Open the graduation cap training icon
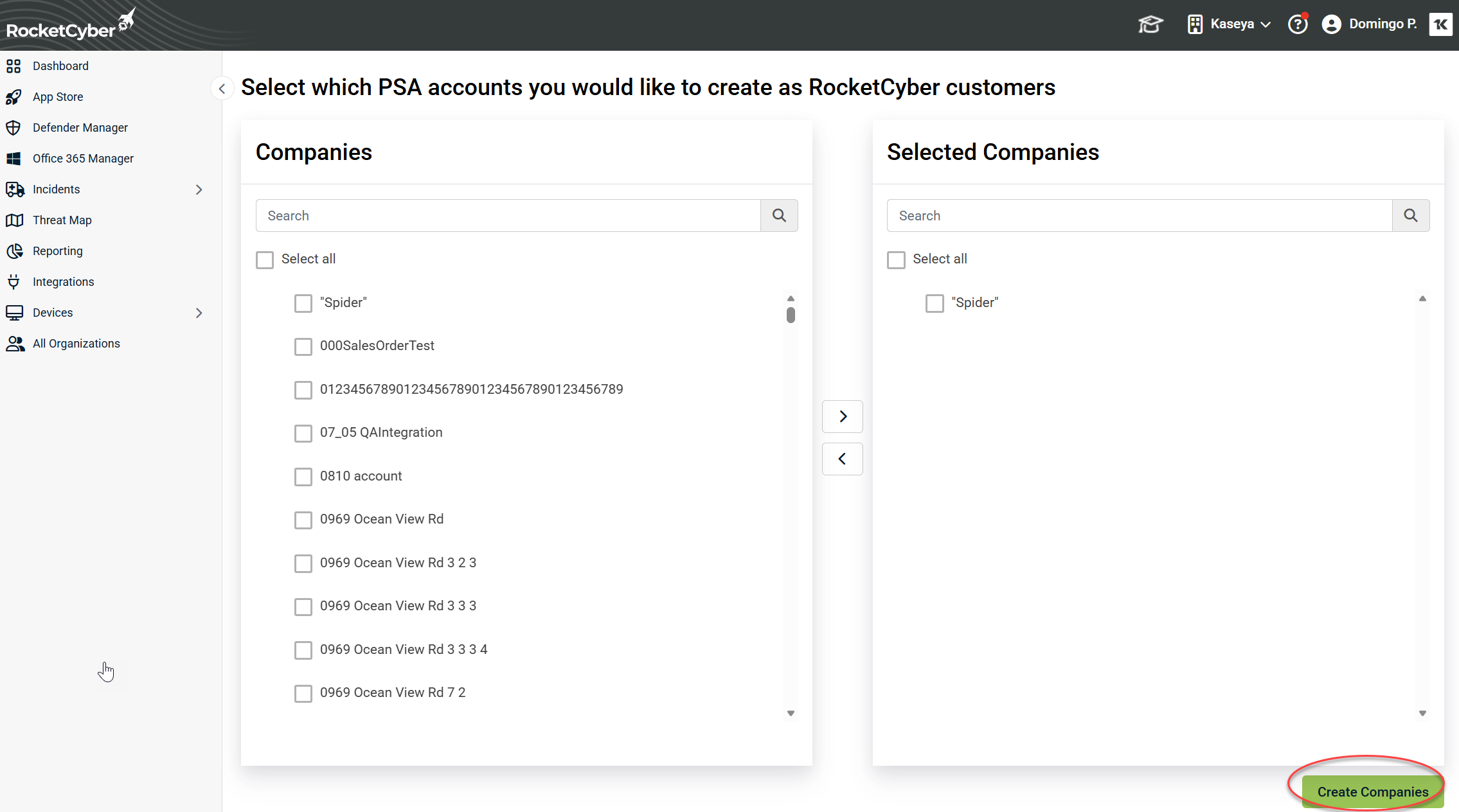 [1150, 24]
